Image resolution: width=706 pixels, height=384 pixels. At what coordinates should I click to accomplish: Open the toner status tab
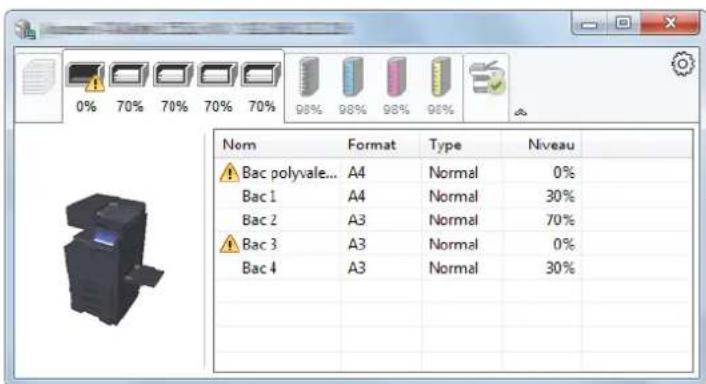pos(374,87)
